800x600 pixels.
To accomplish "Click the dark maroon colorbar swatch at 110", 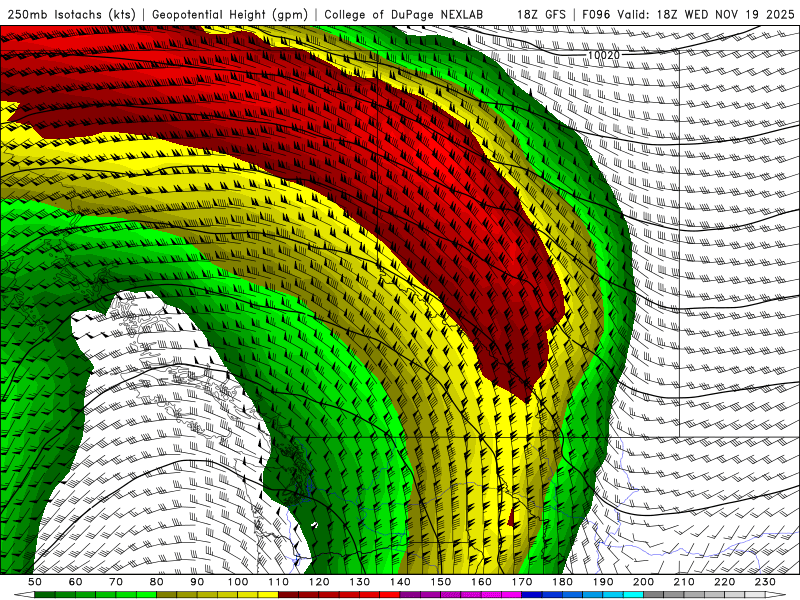I will [x=288, y=594].
